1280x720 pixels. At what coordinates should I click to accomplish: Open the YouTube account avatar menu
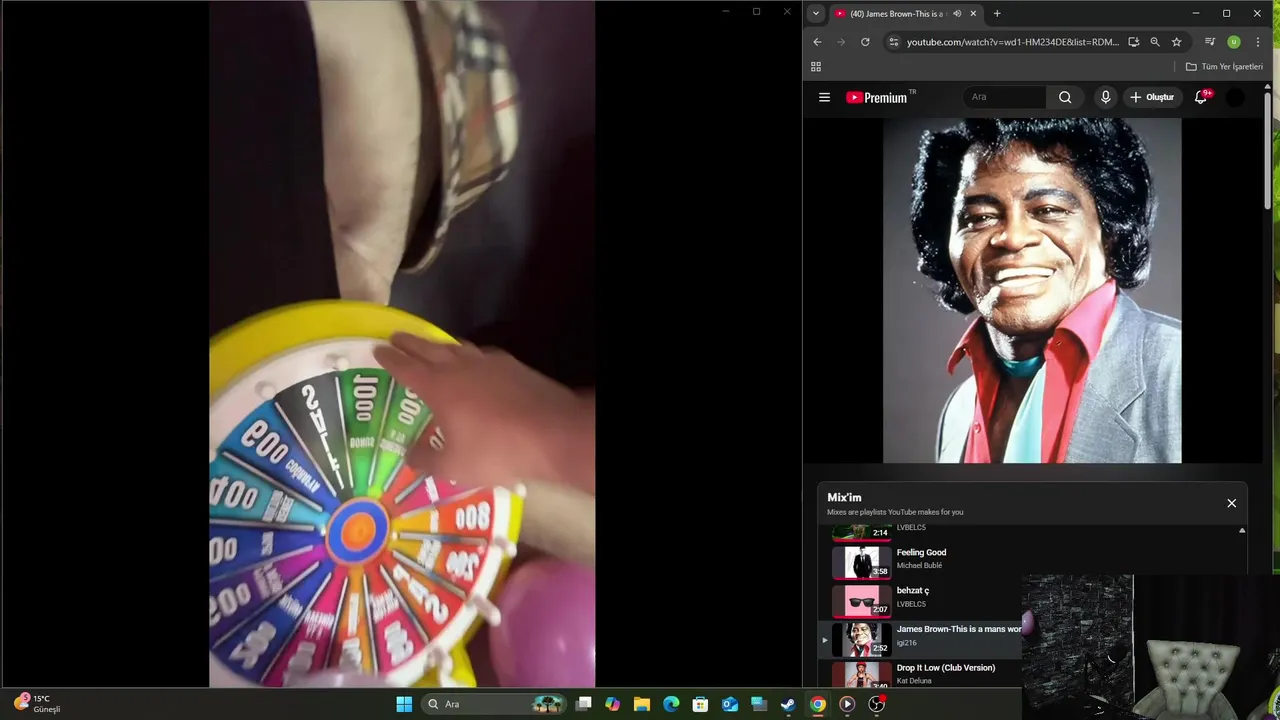[x=1236, y=97]
